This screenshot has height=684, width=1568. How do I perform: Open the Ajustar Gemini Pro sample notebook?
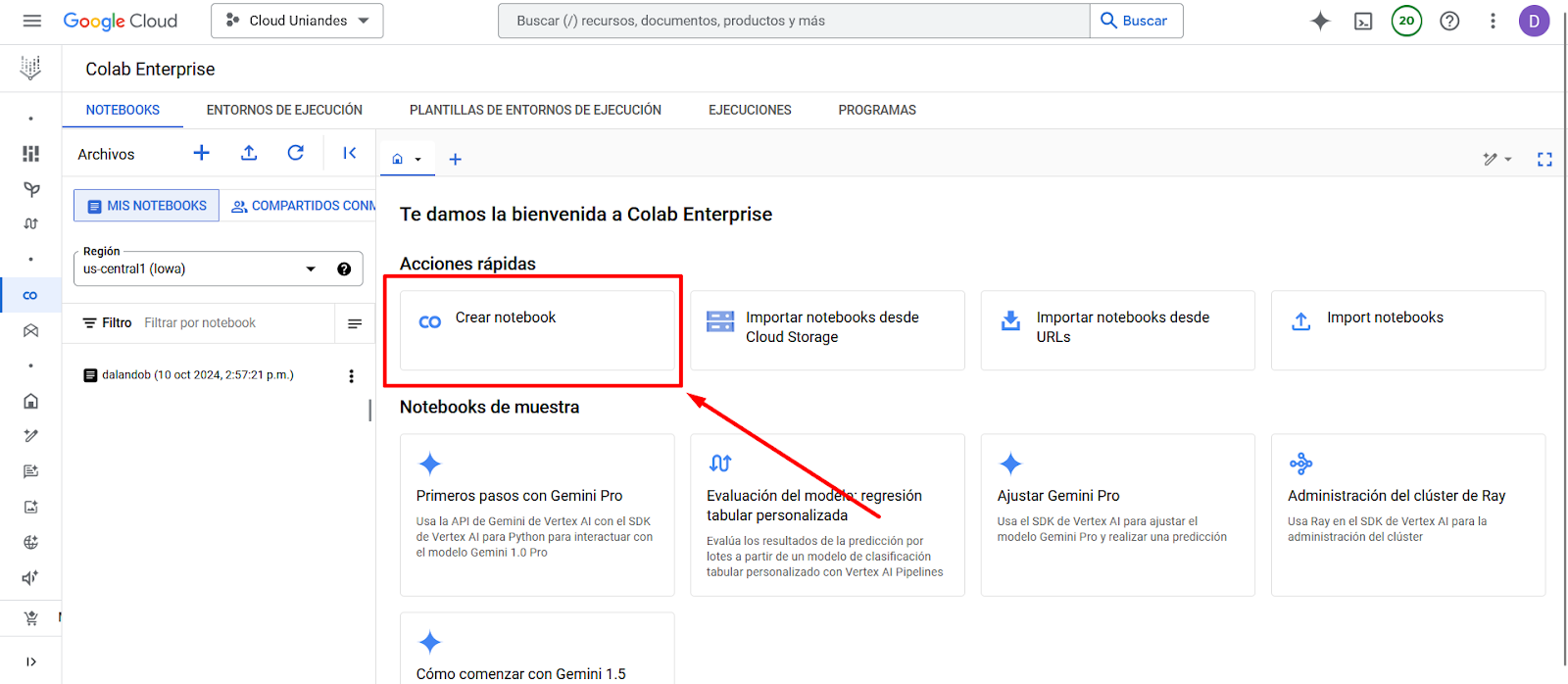[1118, 515]
